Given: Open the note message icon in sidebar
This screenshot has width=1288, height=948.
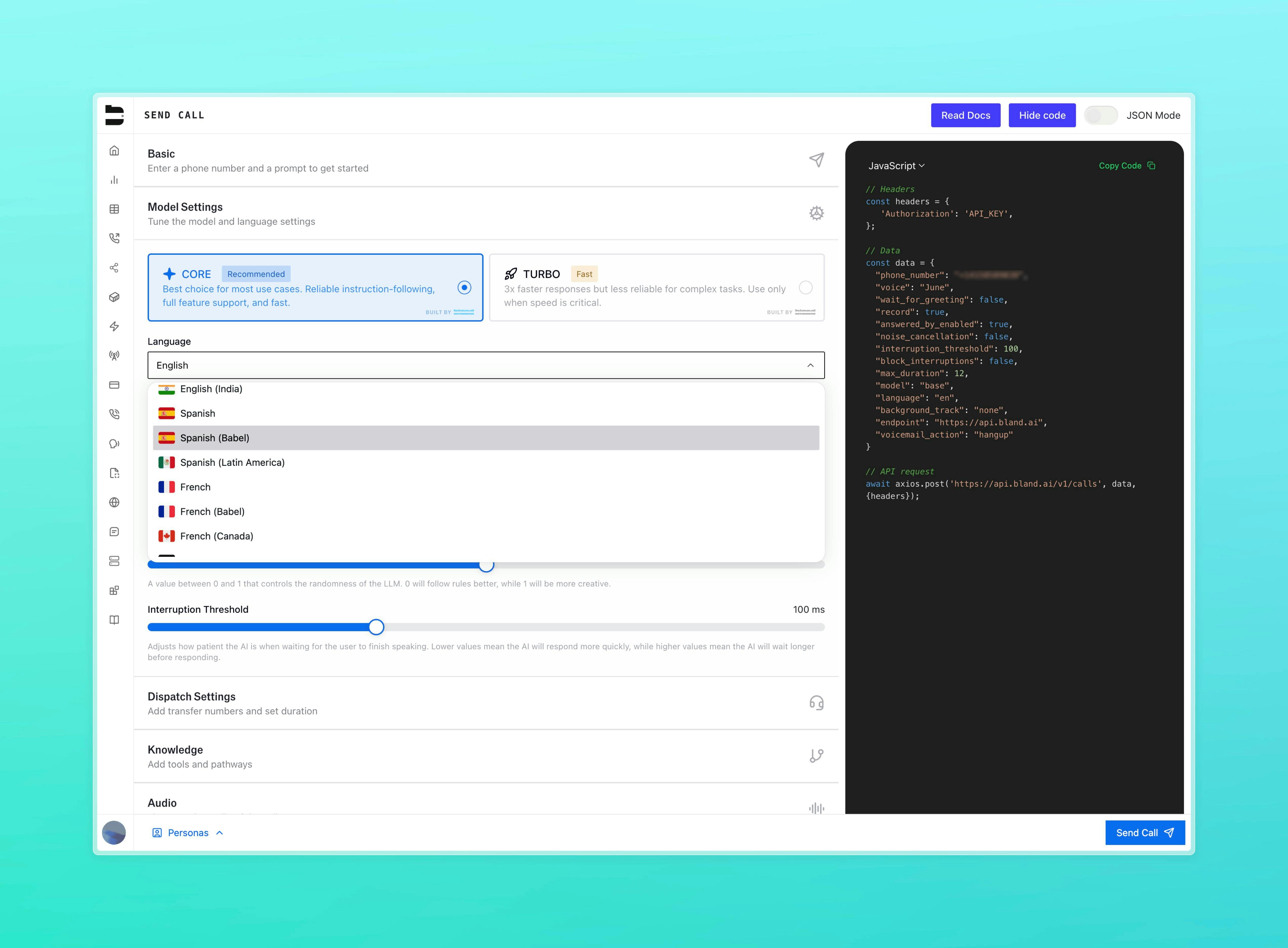Looking at the screenshot, I should 114,532.
